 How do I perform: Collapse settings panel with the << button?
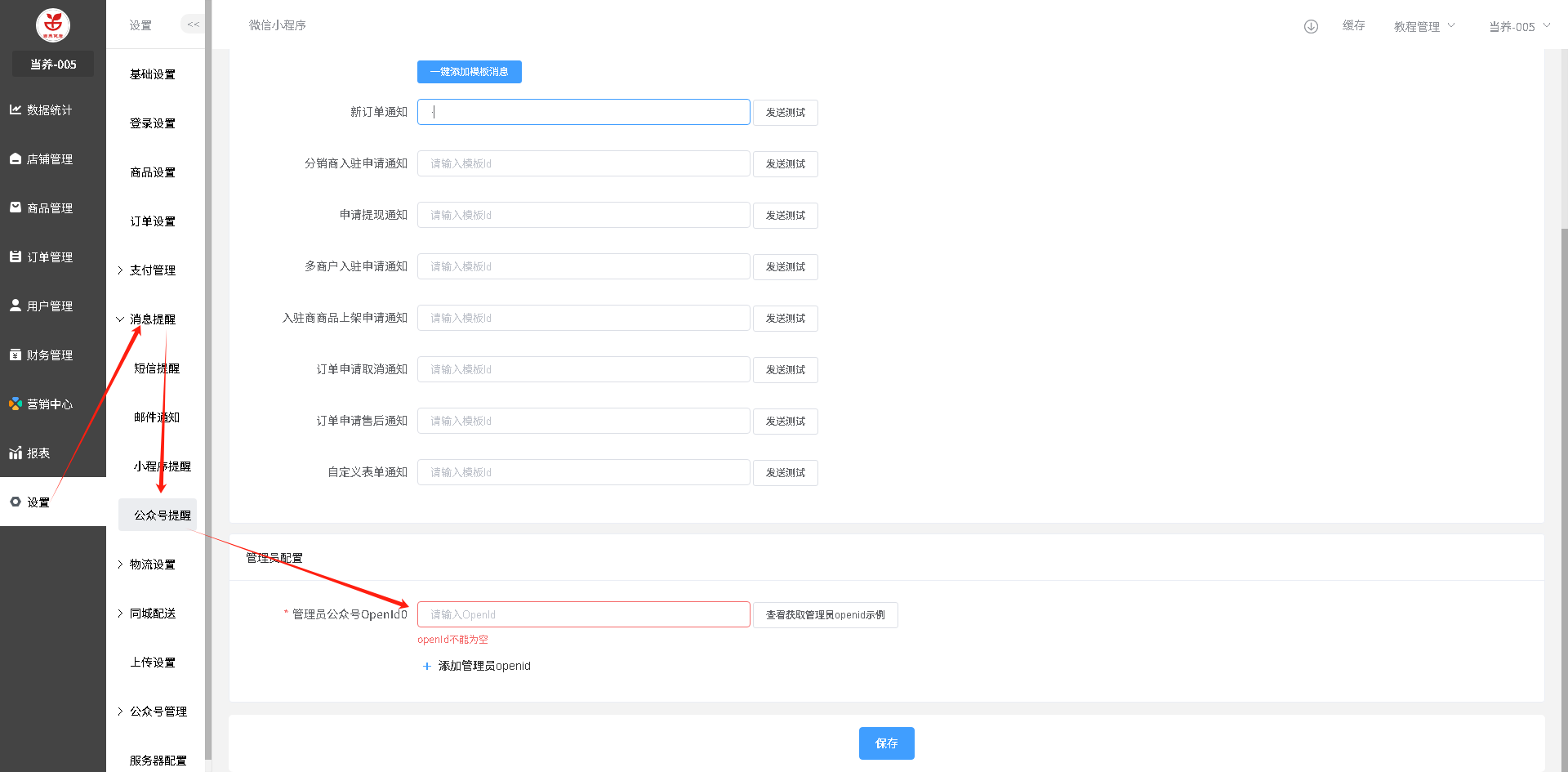coord(193,25)
